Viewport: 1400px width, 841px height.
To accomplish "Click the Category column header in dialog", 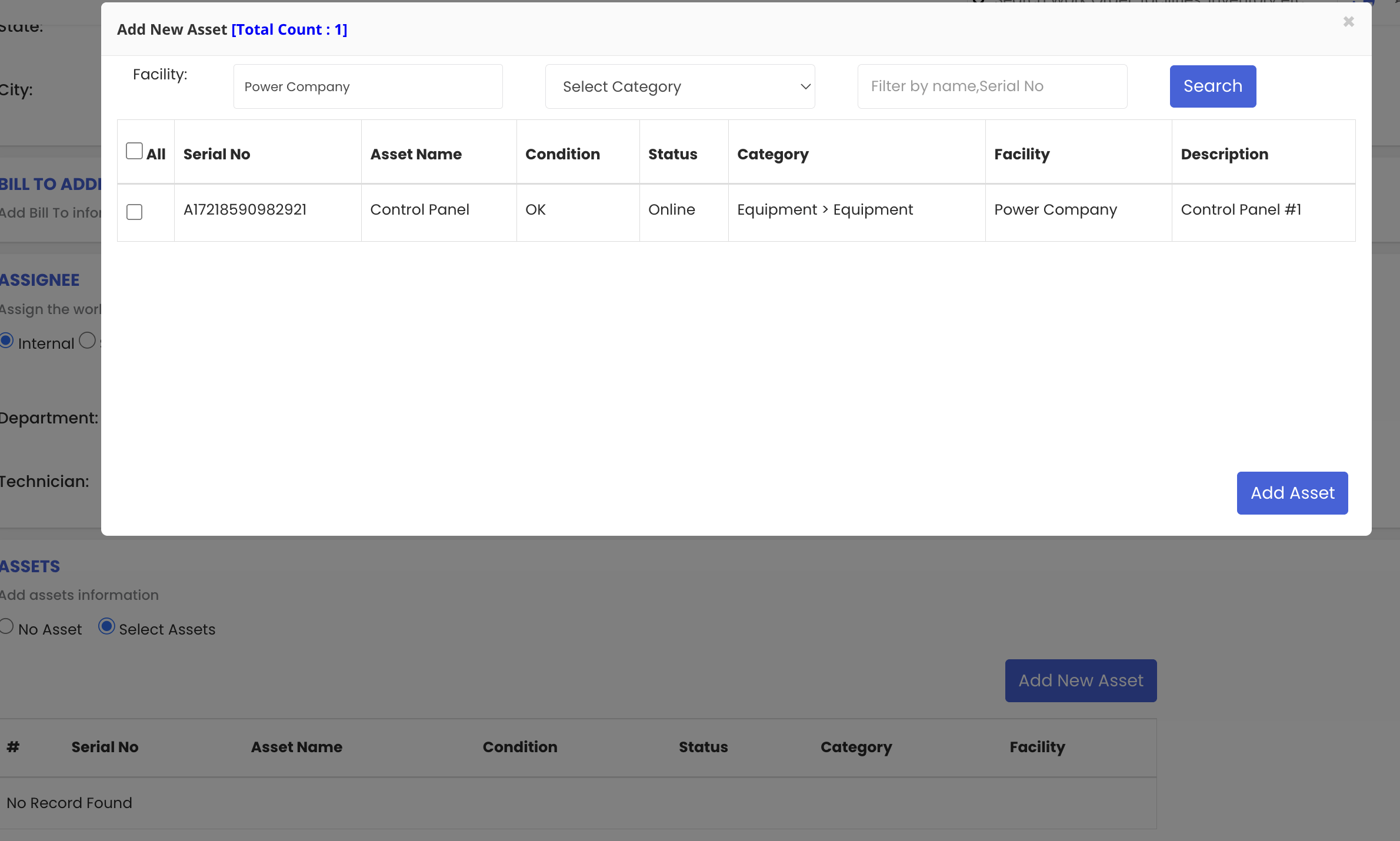I will point(772,154).
